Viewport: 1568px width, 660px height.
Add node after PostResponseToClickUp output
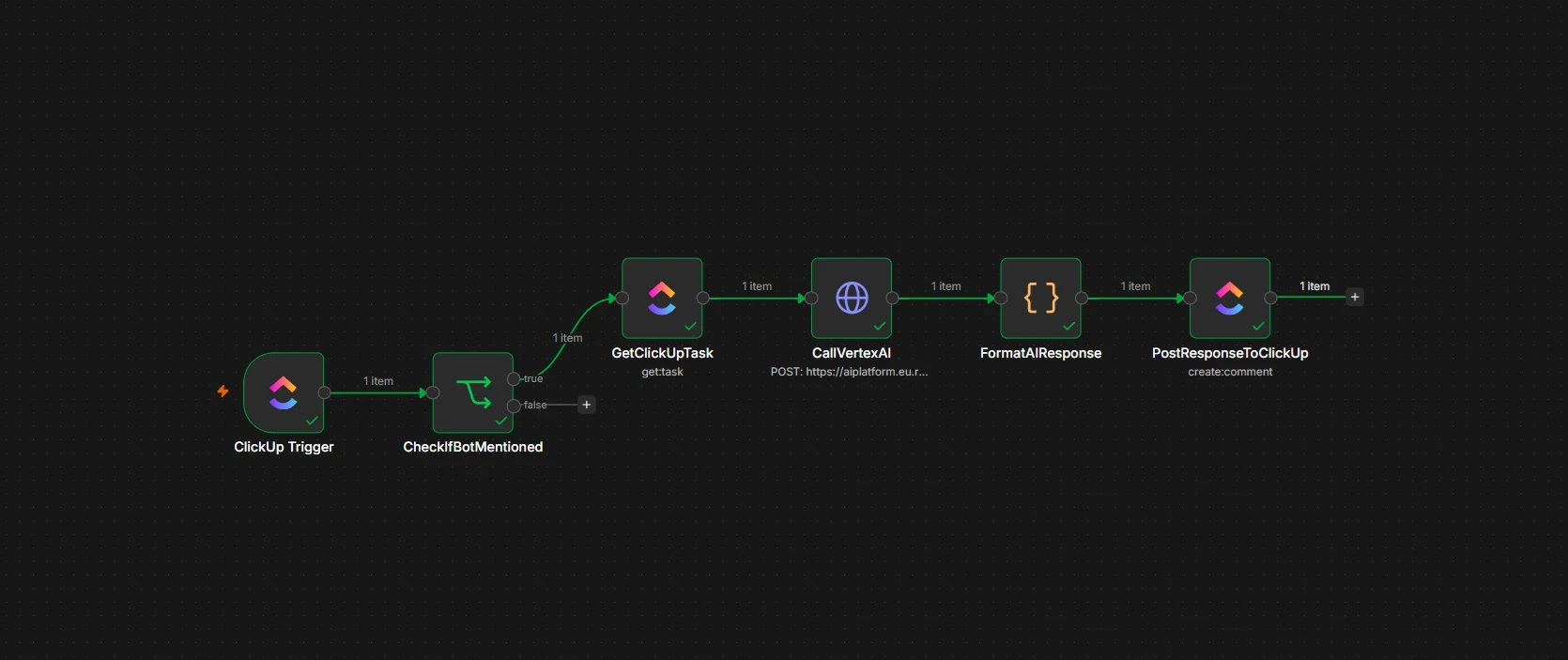[x=1355, y=297]
